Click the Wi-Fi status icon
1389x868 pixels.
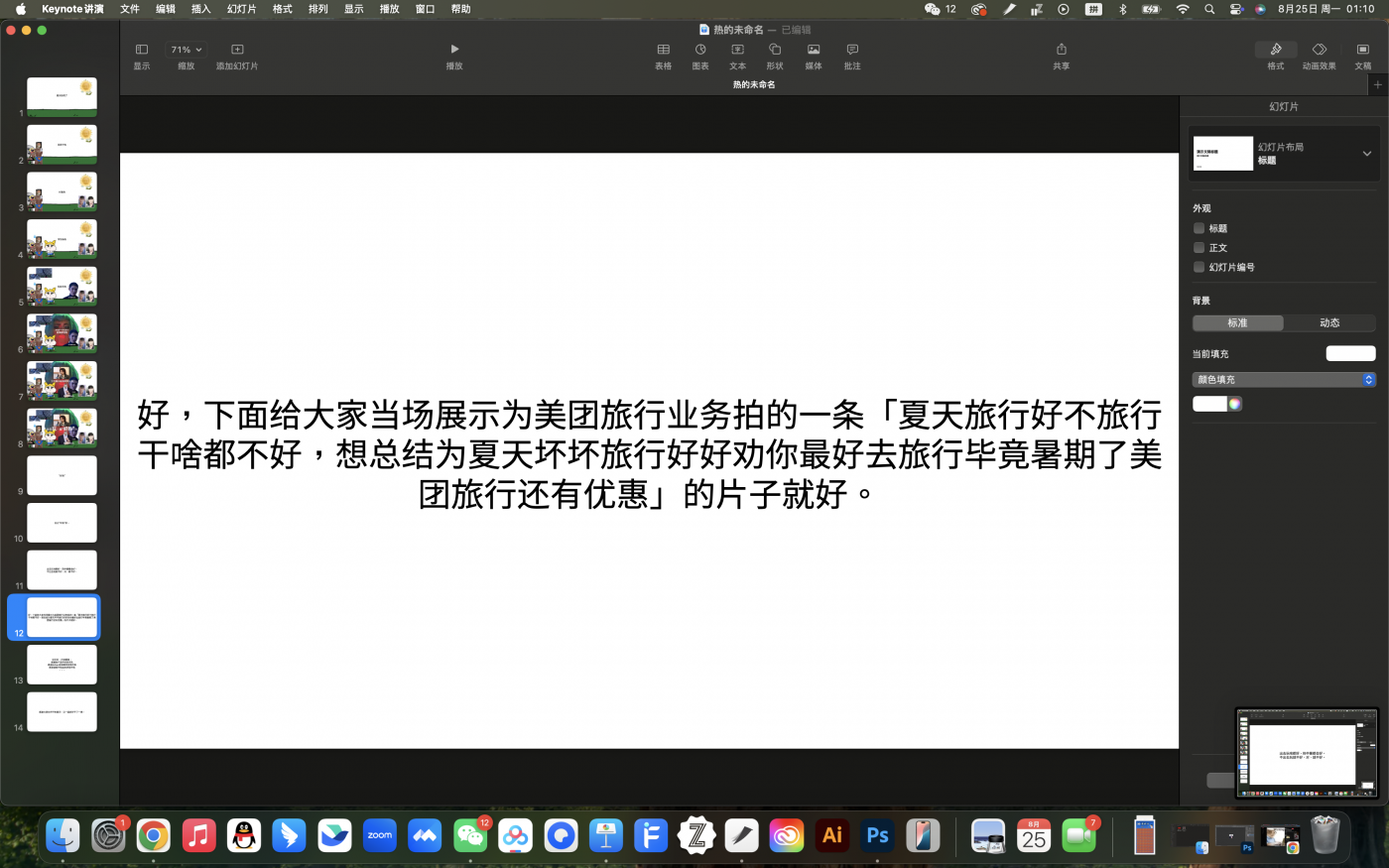pos(1183,9)
